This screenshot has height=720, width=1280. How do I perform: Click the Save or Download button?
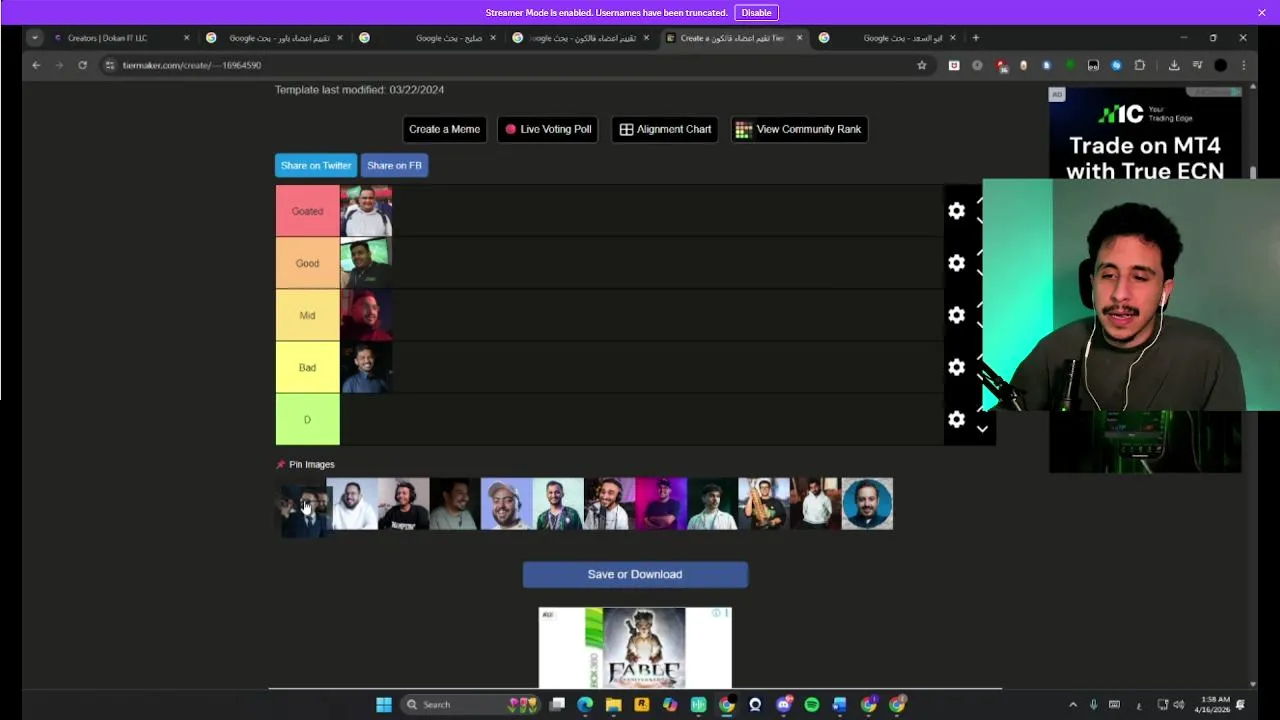click(635, 574)
